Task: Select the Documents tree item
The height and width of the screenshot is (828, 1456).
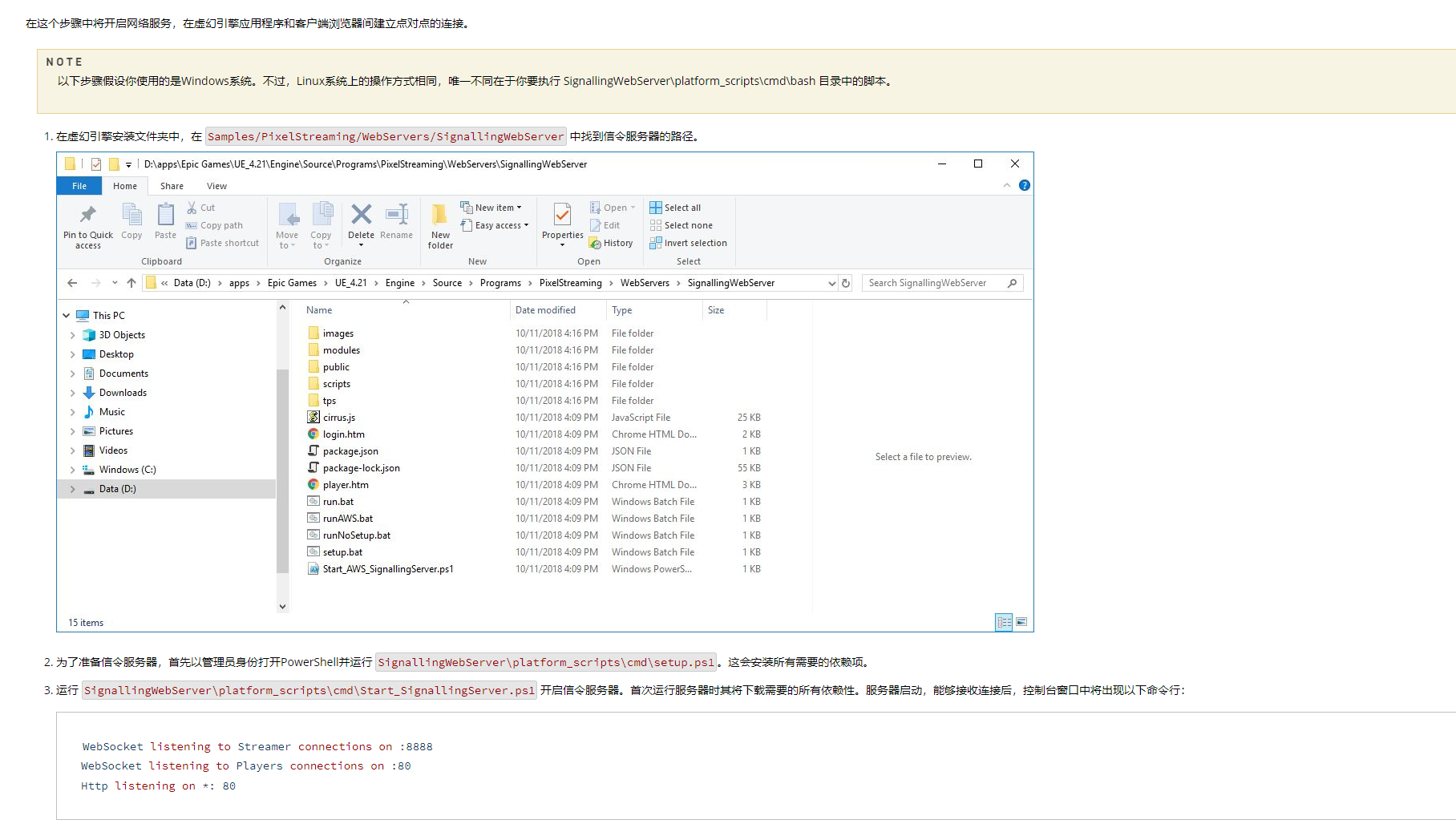Action: (123, 374)
